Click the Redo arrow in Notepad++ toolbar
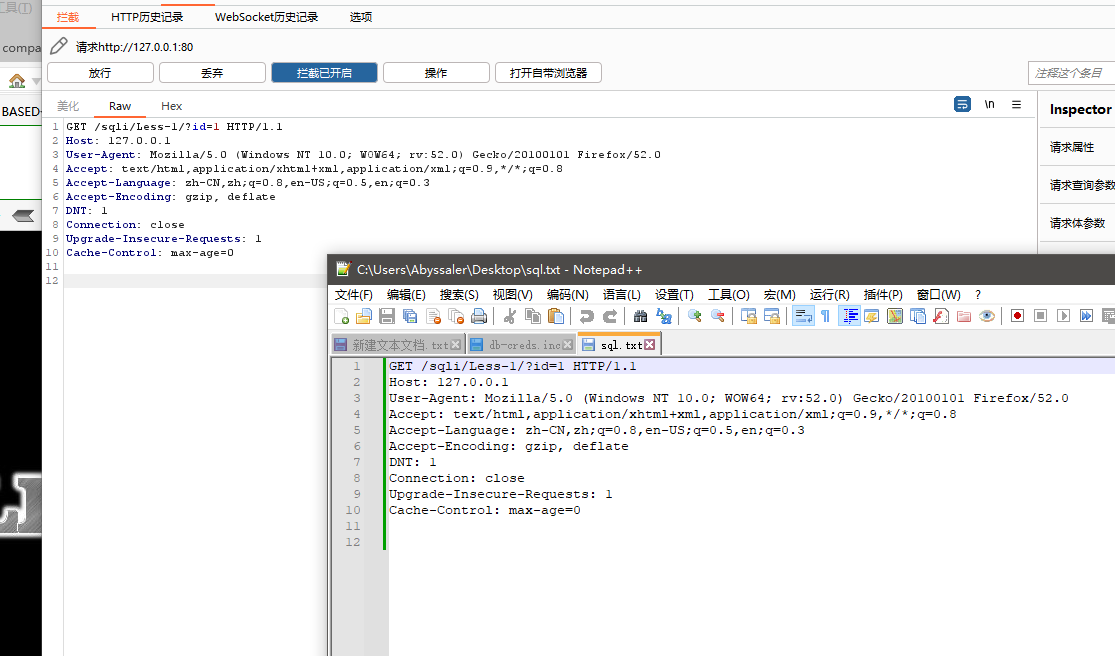 pyautogui.click(x=610, y=316)
